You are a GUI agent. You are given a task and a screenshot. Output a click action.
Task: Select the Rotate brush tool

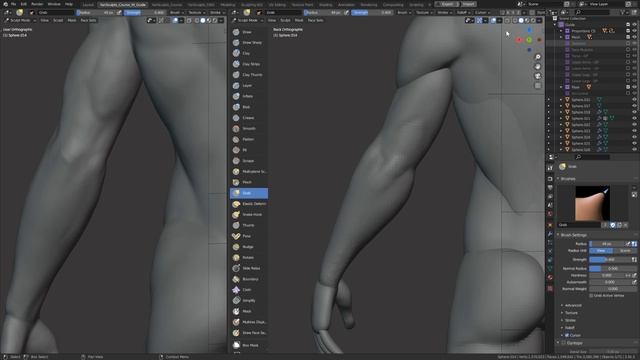click(249, 258)
